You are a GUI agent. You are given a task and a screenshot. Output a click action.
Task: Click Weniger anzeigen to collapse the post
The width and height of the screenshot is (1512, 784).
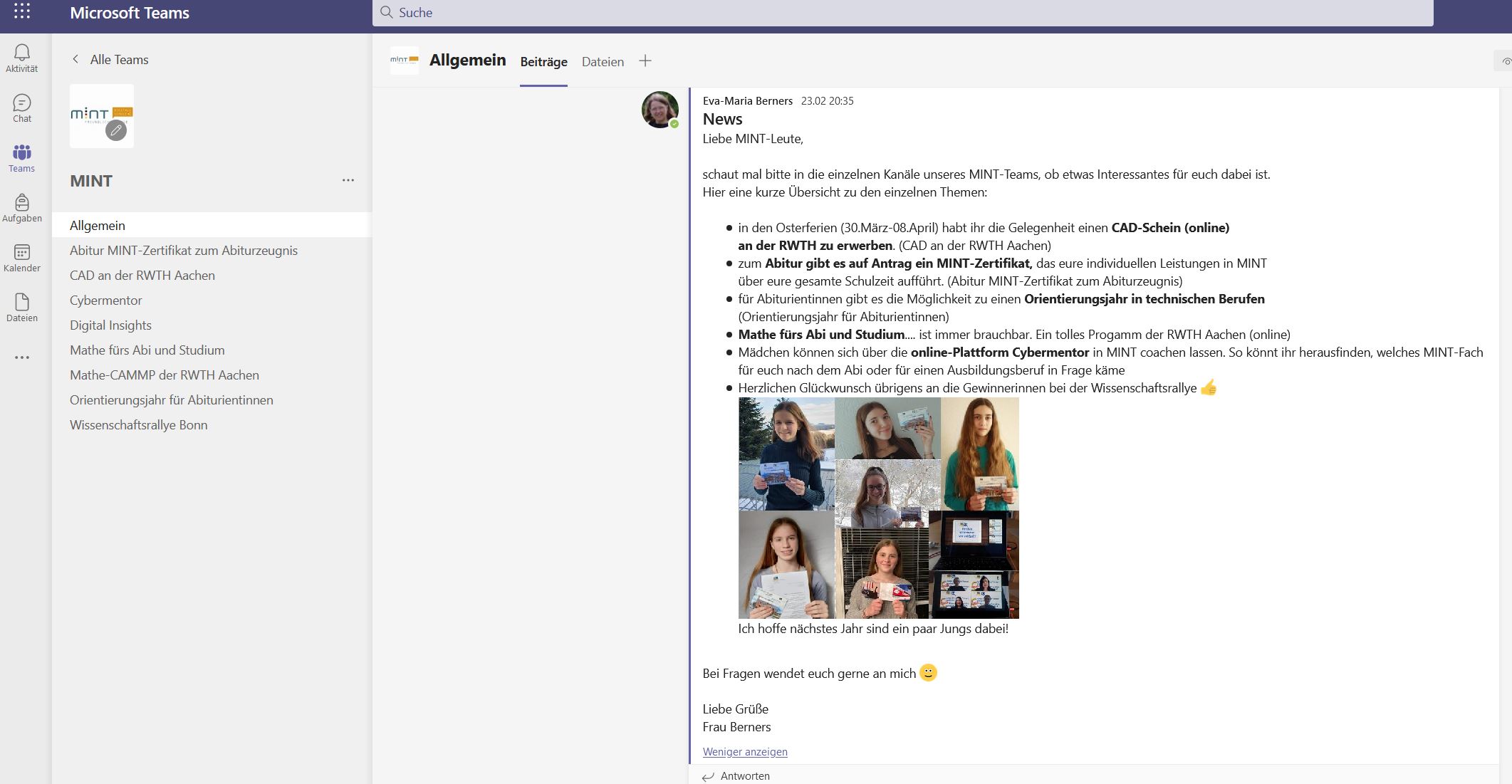tap(745, 752)
